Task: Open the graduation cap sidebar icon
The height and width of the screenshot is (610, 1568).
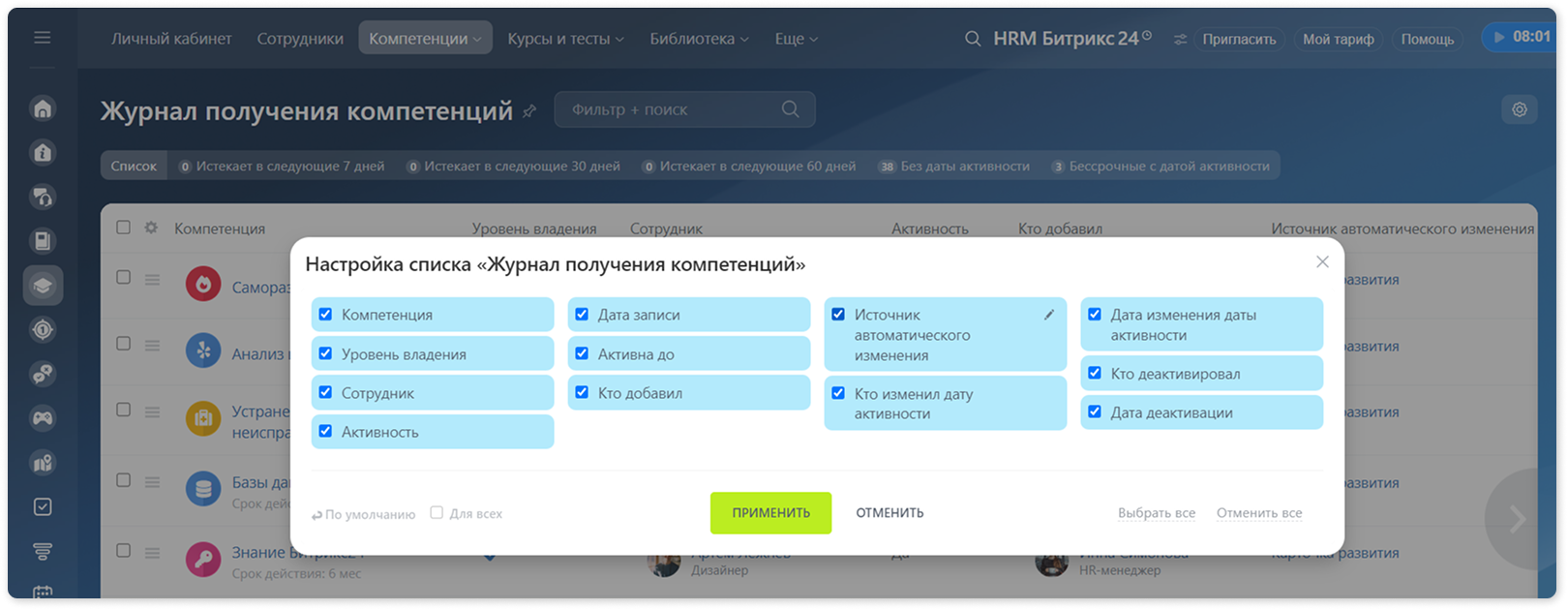Action: click(43, 286)
